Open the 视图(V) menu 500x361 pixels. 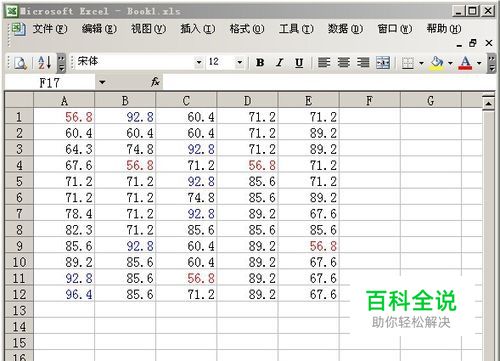pos(148,29)
